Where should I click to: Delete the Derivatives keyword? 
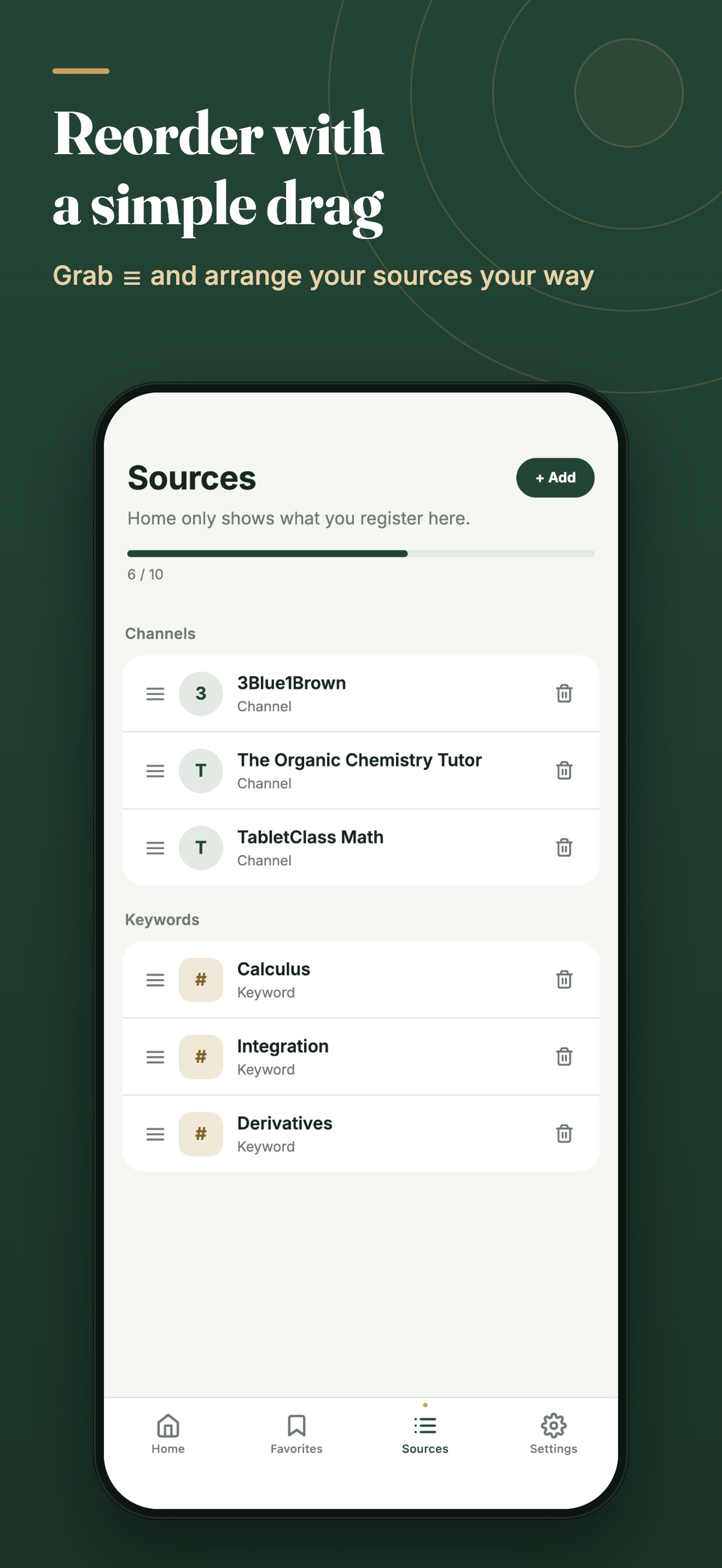point(564,1133)
